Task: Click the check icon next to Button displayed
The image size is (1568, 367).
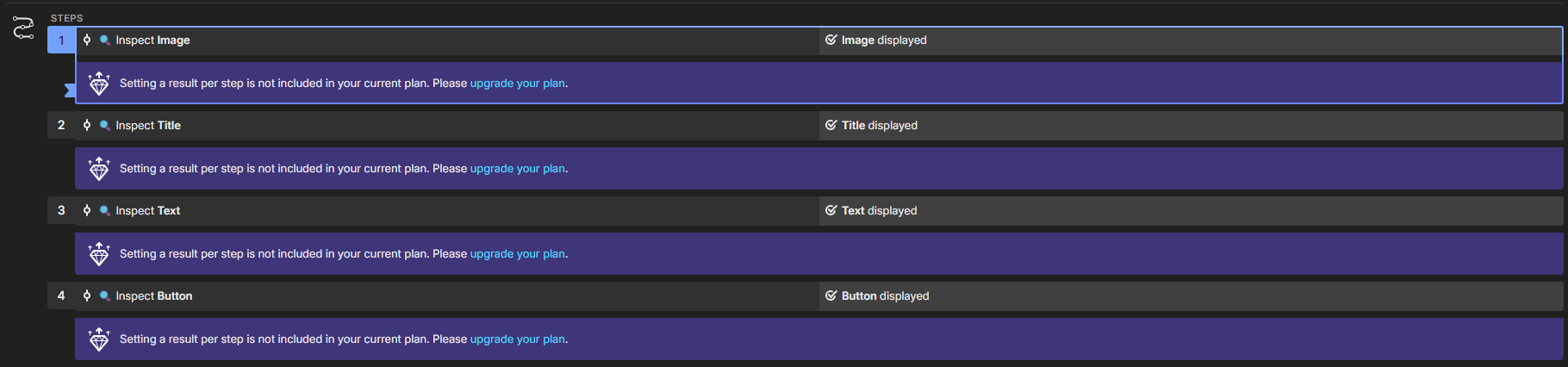Action: click(831, 295)
